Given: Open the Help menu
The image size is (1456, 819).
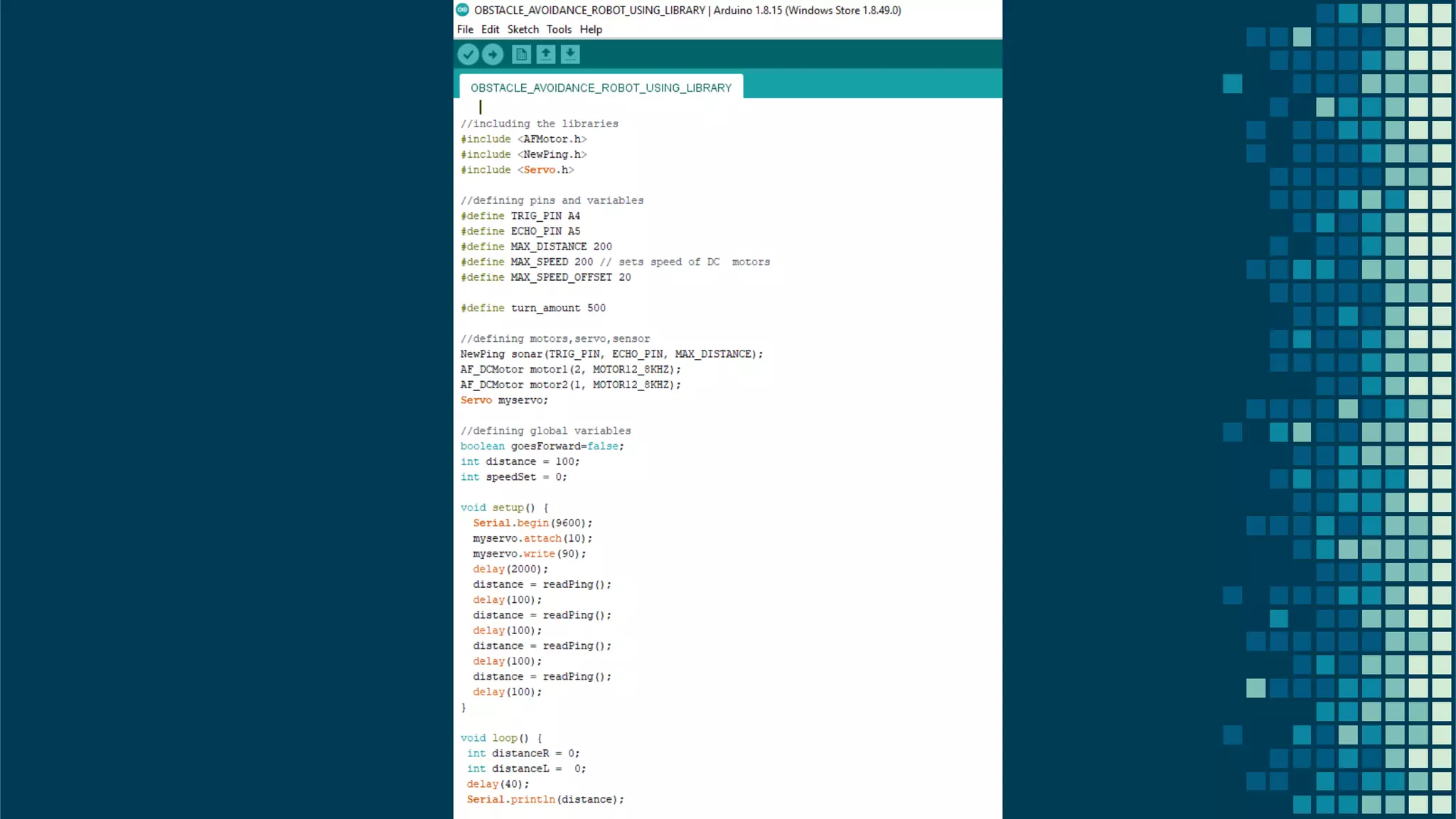Looking at the screenshot, I should 590,29.
